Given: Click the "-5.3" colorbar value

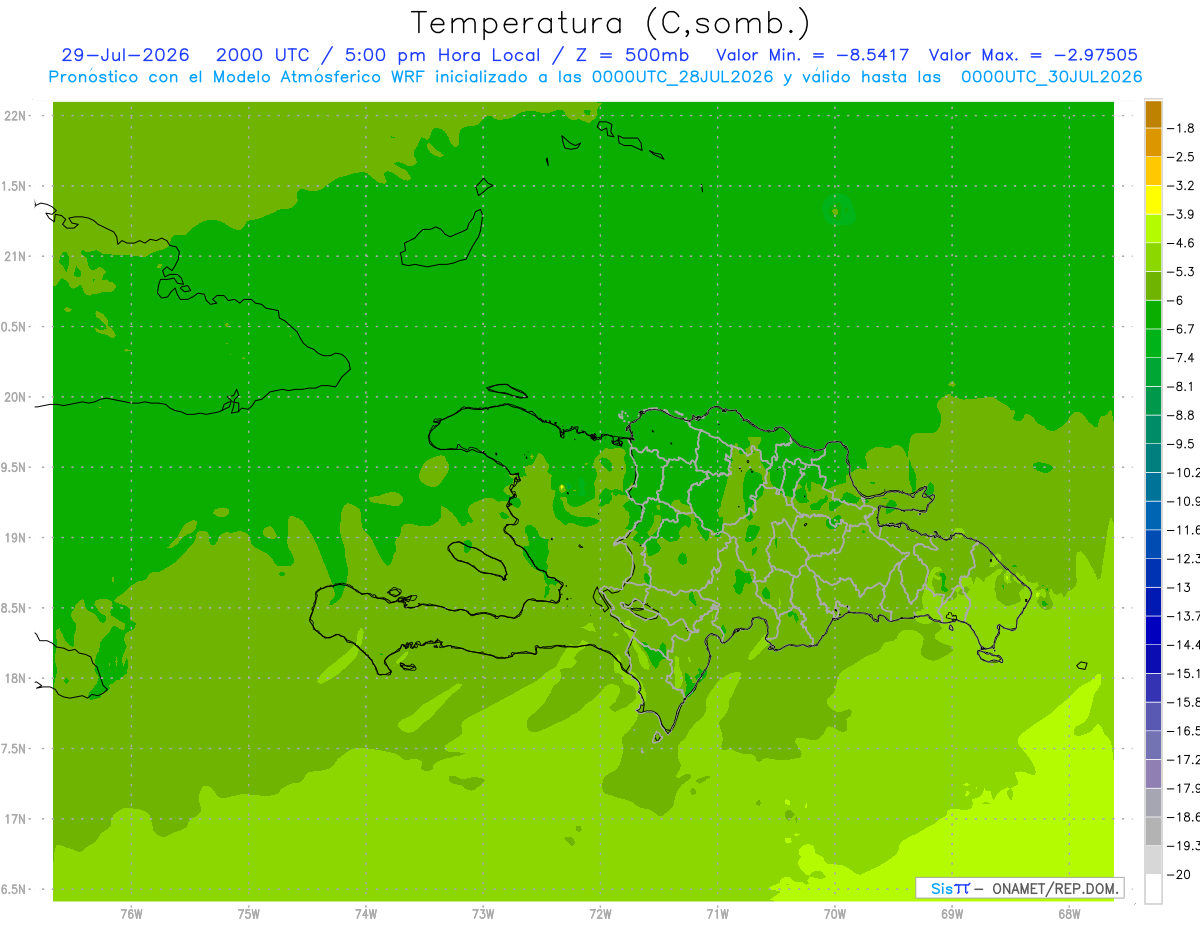Looking at the screenshot, I should click(1182, 271).
